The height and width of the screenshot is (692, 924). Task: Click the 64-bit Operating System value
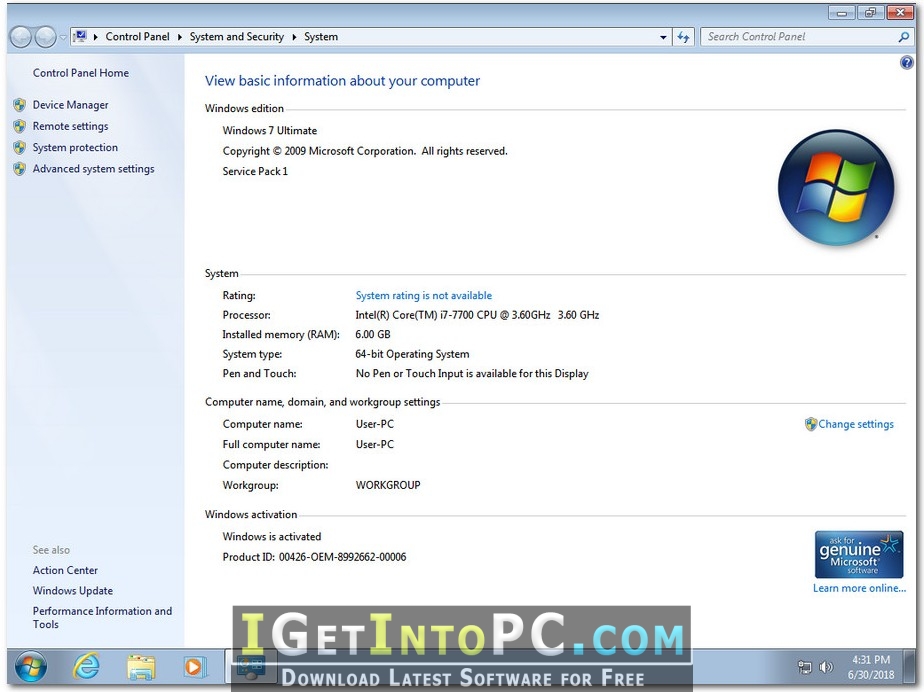tap(412, 354)
